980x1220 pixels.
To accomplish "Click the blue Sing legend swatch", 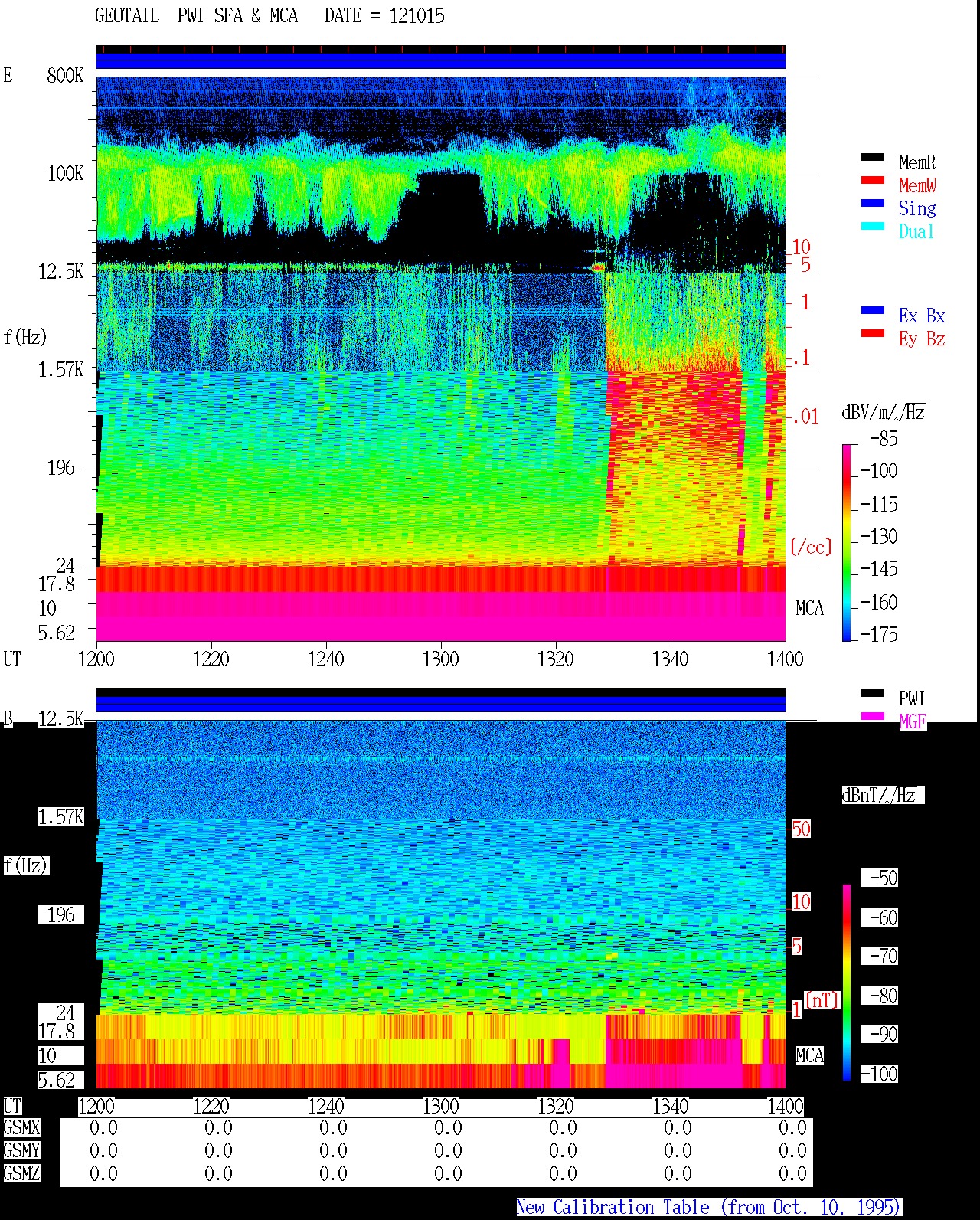I will point(873,203).
